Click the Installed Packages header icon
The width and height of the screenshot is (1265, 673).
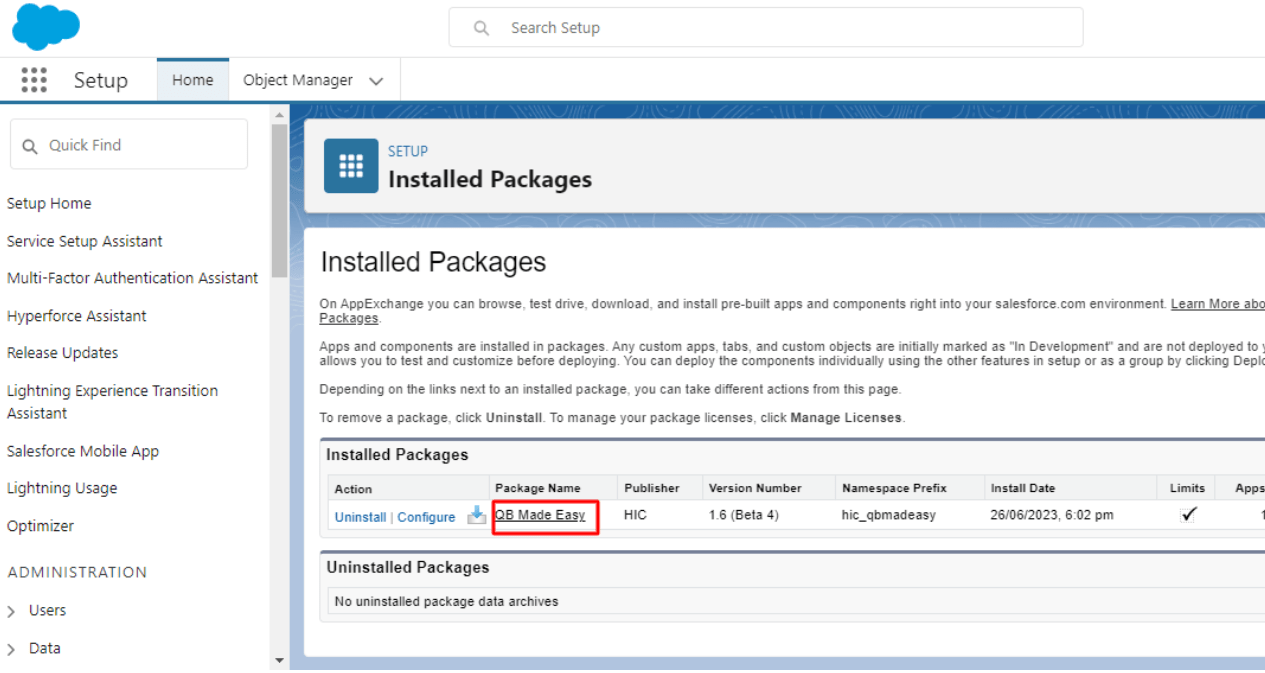(x=351, y=166)
